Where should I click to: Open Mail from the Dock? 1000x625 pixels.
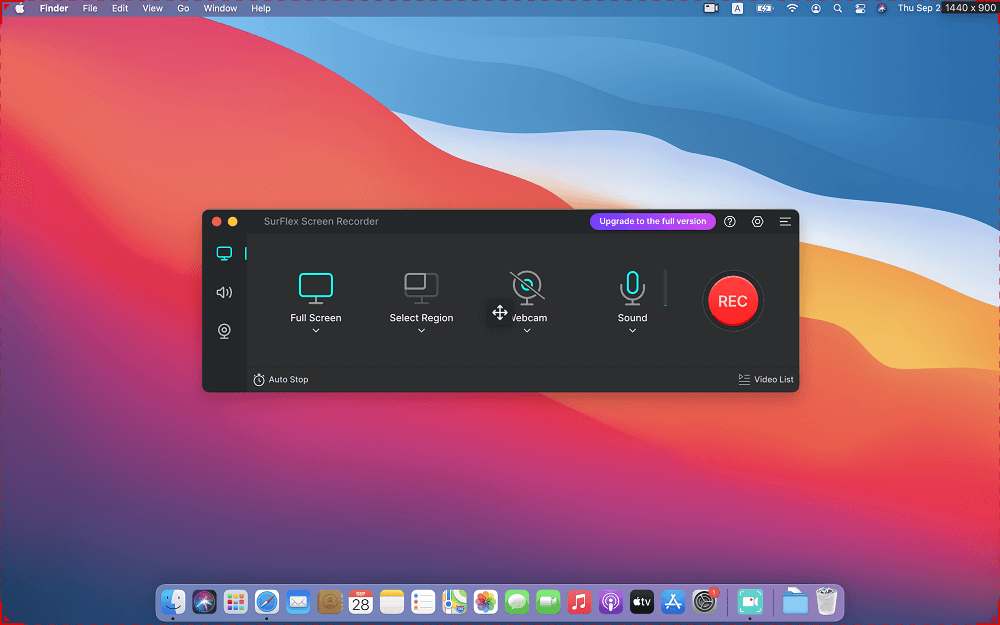[x=298, y=601]
